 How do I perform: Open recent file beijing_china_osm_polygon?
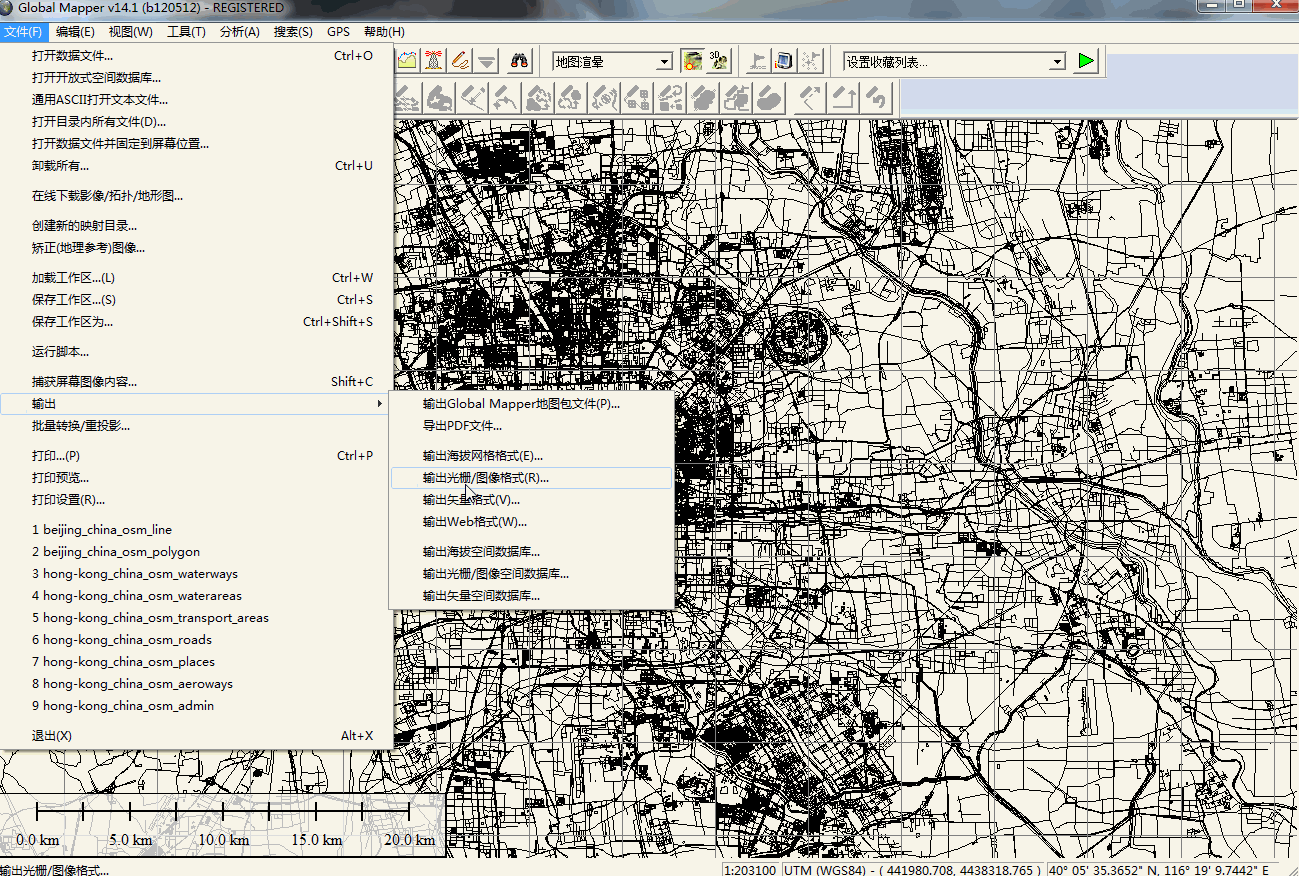[116, 552]
